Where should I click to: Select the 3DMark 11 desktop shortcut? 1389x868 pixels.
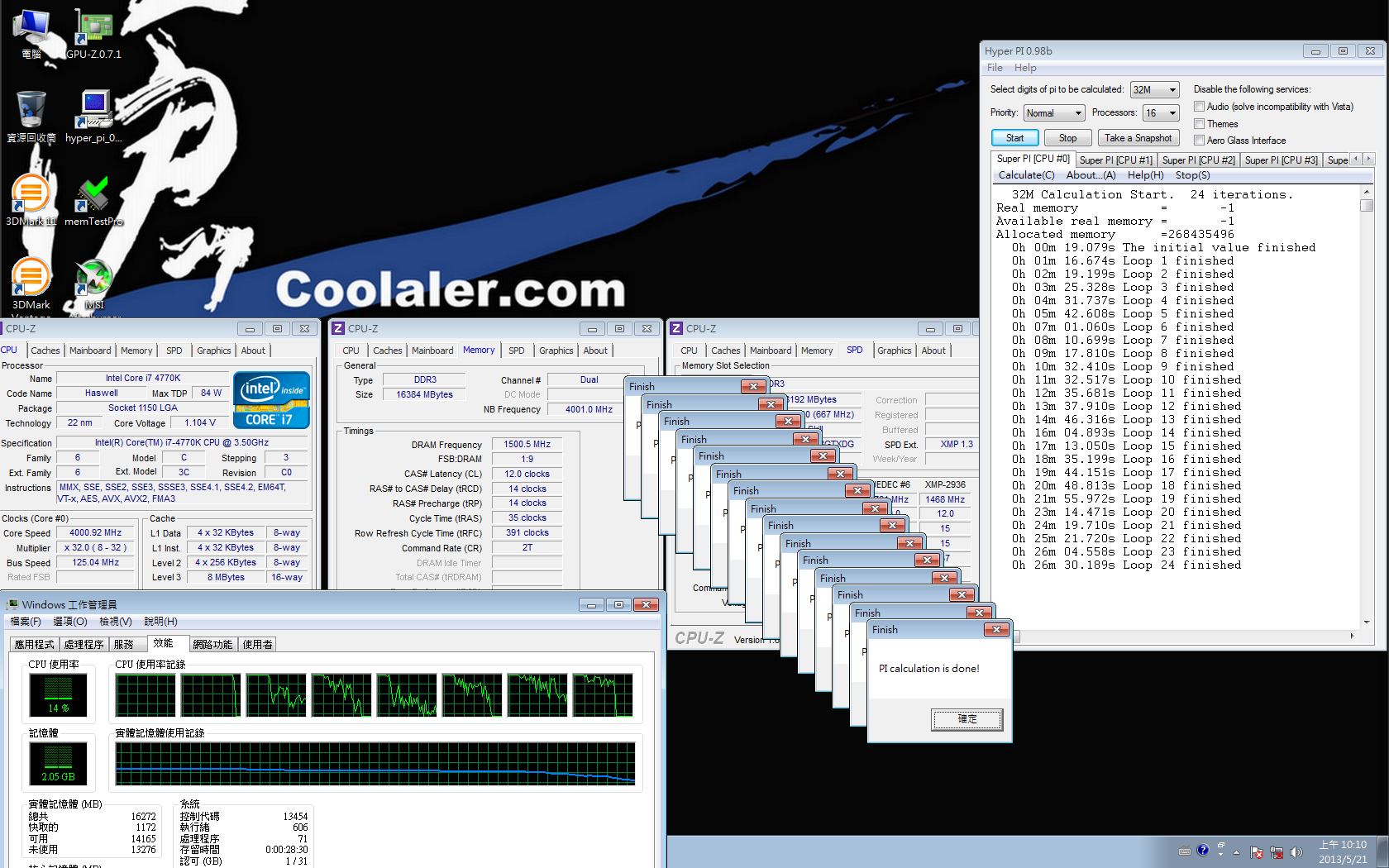point(31,201)
